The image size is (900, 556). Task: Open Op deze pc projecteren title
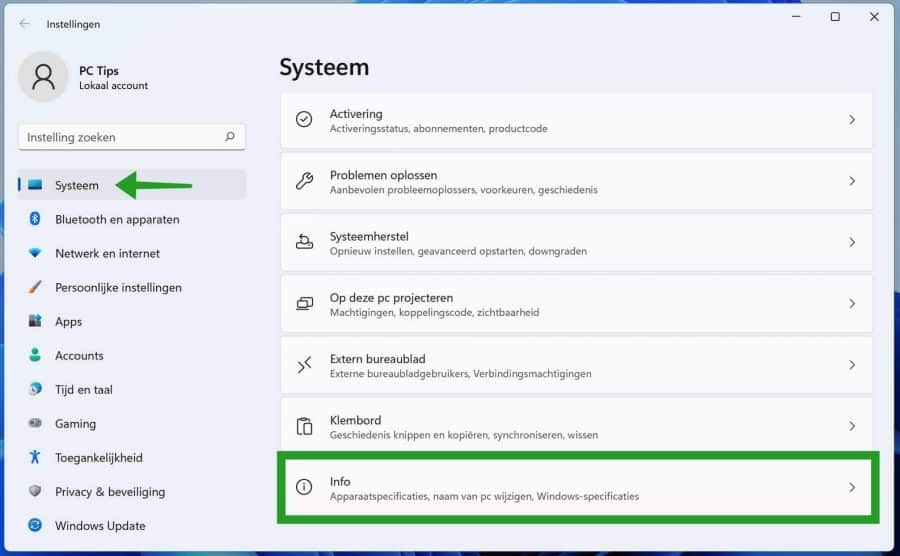[x=391, y=298]
